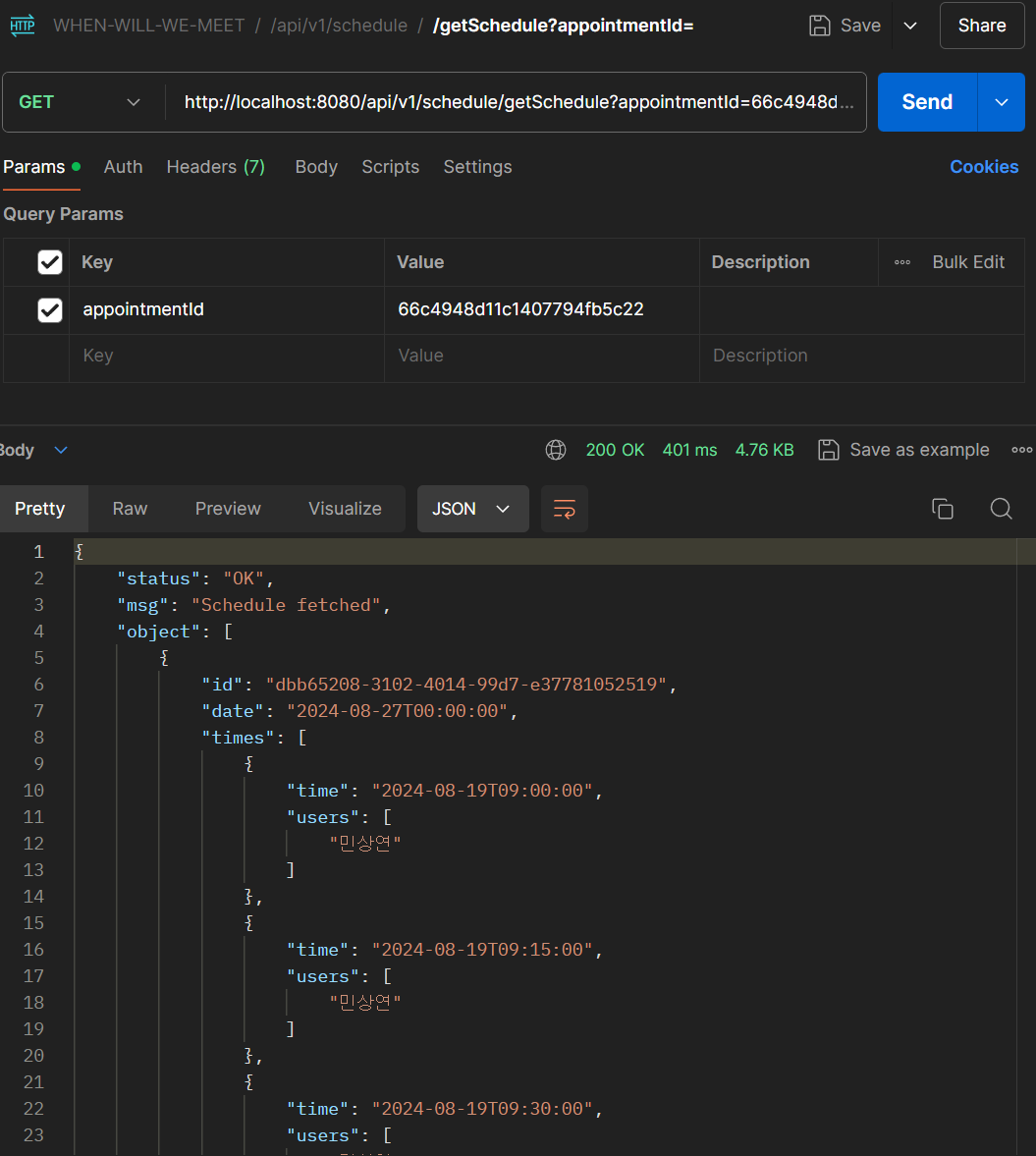Open the response more options ellipsis

1021,451
